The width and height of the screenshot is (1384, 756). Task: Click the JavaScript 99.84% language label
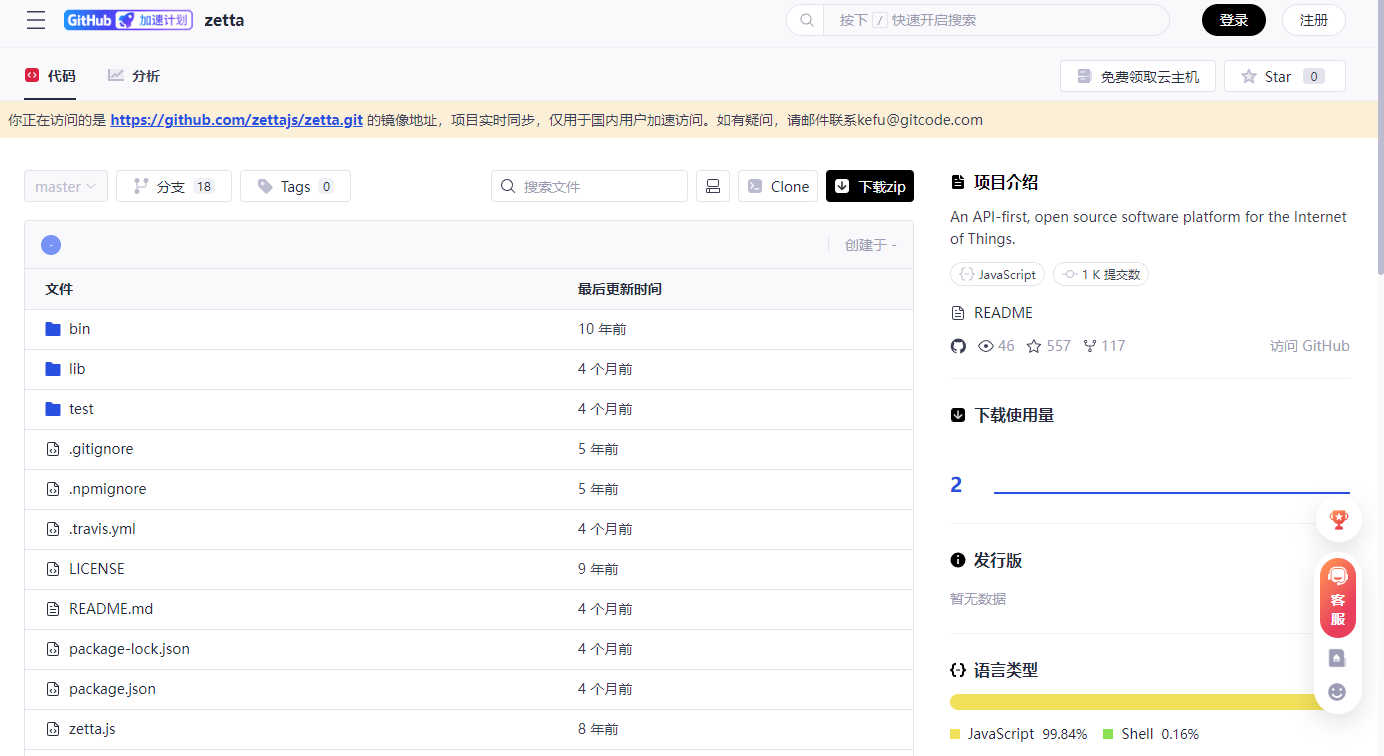tap(1019, 734)
